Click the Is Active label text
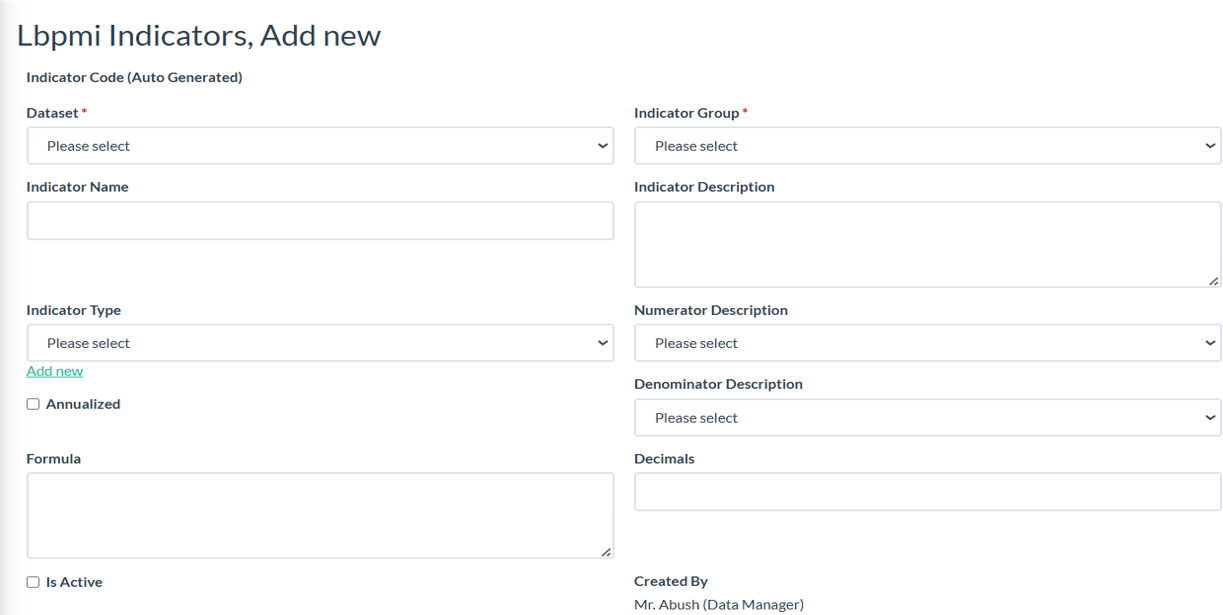Screen dimensions: 1223x615 coord(74,582)
